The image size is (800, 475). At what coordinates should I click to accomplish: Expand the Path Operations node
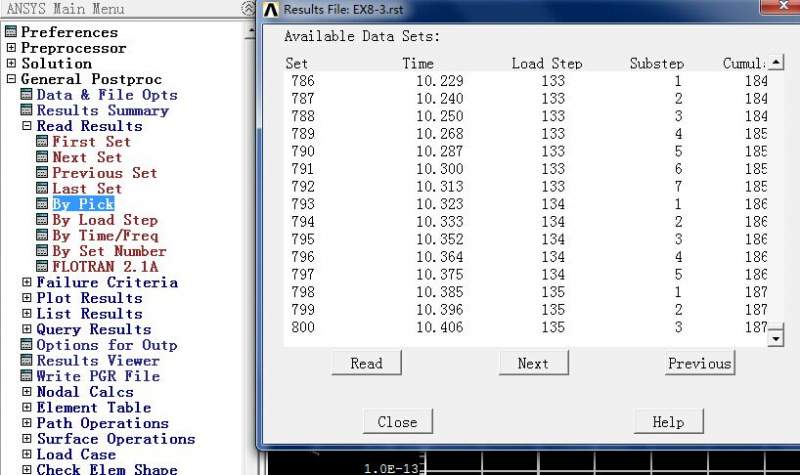coord(27,423)
